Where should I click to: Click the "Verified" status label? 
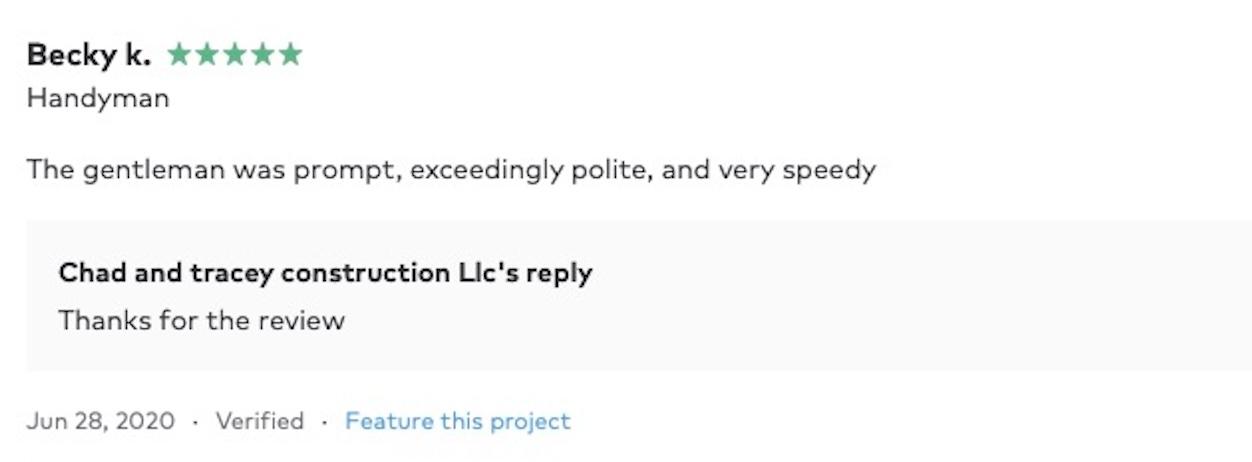[x=259, y=421]
